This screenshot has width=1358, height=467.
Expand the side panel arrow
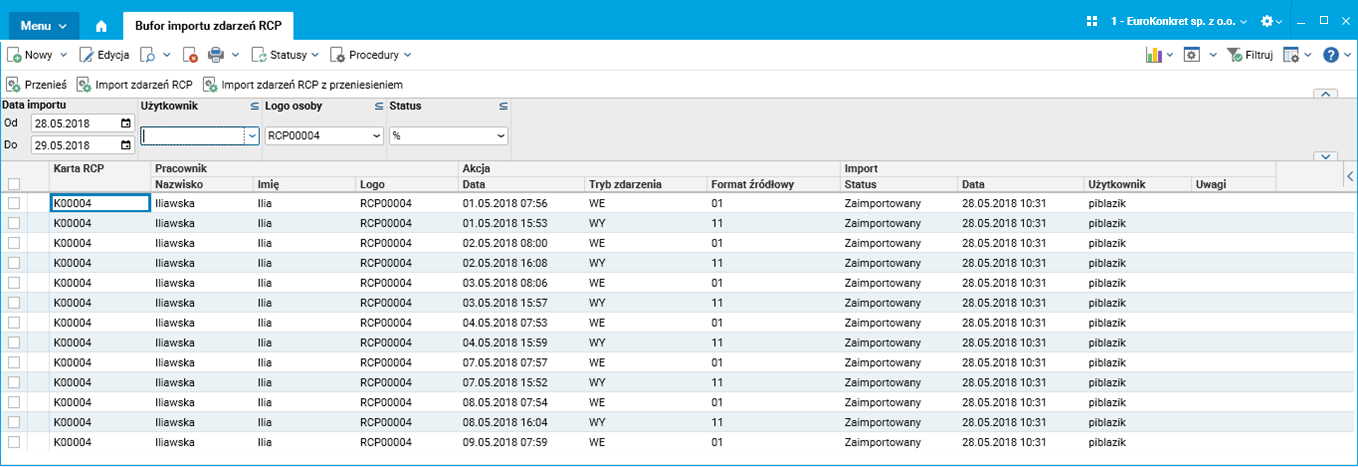(x=1350, y=175)
